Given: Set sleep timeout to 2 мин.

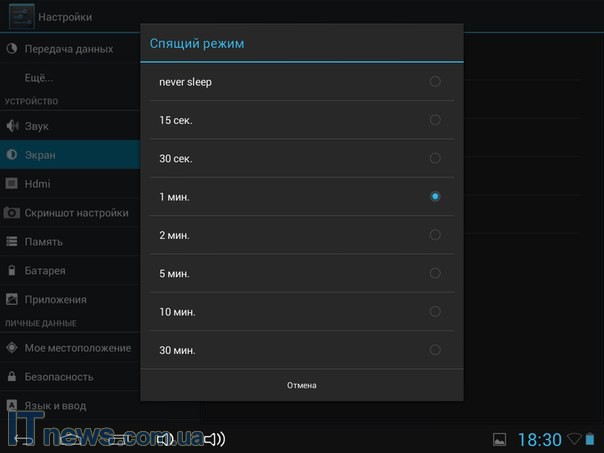Looking at the screenshot, I should tap(434, 235).
